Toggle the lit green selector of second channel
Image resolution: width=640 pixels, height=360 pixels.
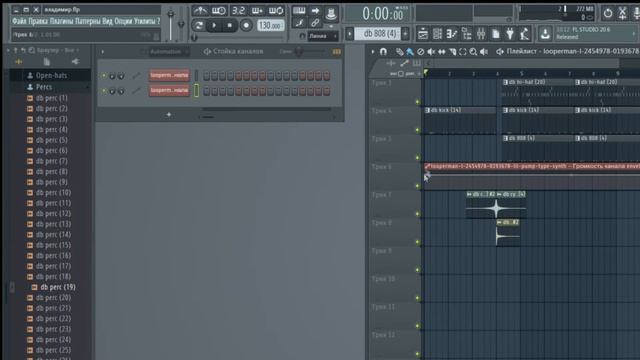click(x=196, y=91)
